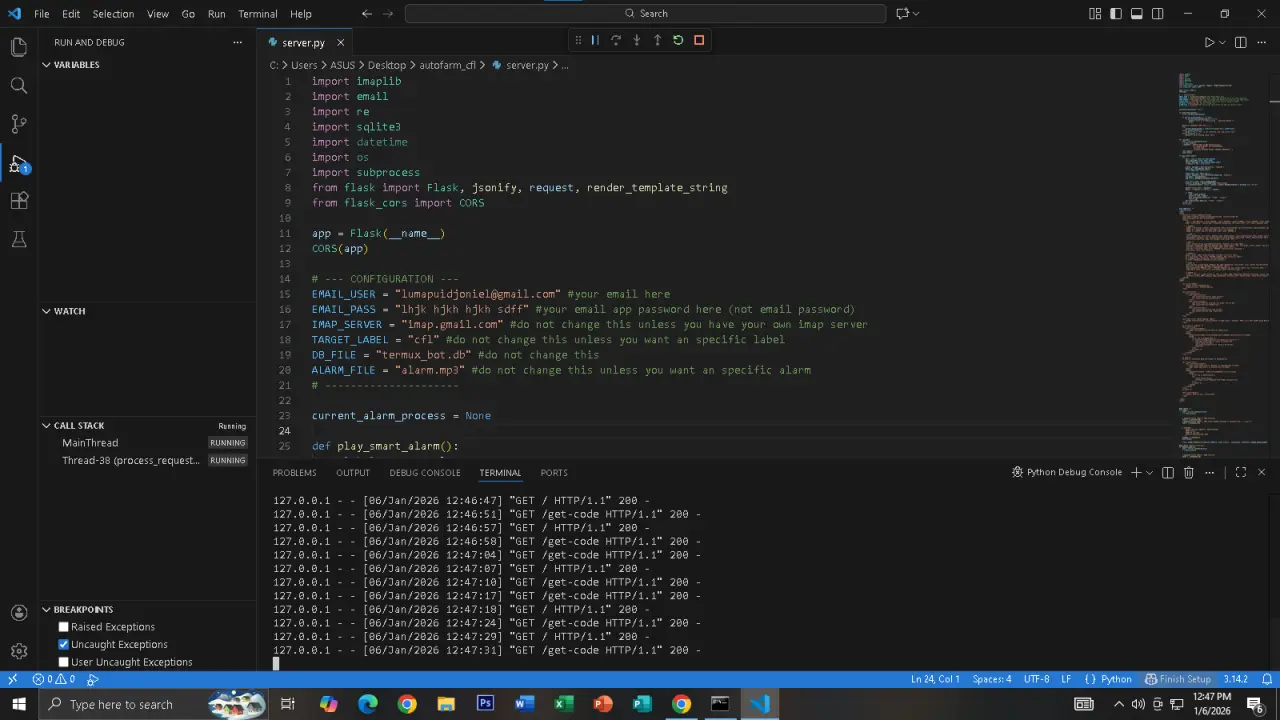1280x720 pixels.
Task: Change indentation via Spaces: 4
Action: pyautogui.click(x=992, y=679)
